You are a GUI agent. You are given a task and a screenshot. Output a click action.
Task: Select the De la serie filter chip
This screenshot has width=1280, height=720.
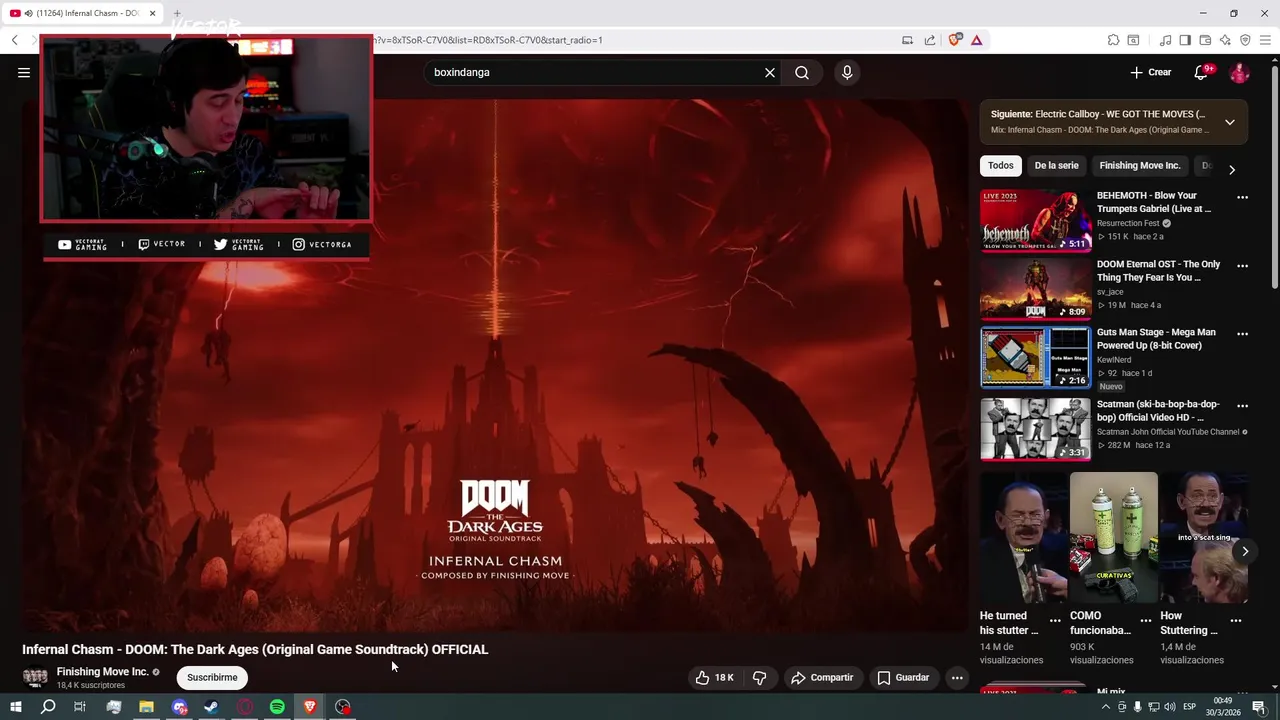[1056, 165]
